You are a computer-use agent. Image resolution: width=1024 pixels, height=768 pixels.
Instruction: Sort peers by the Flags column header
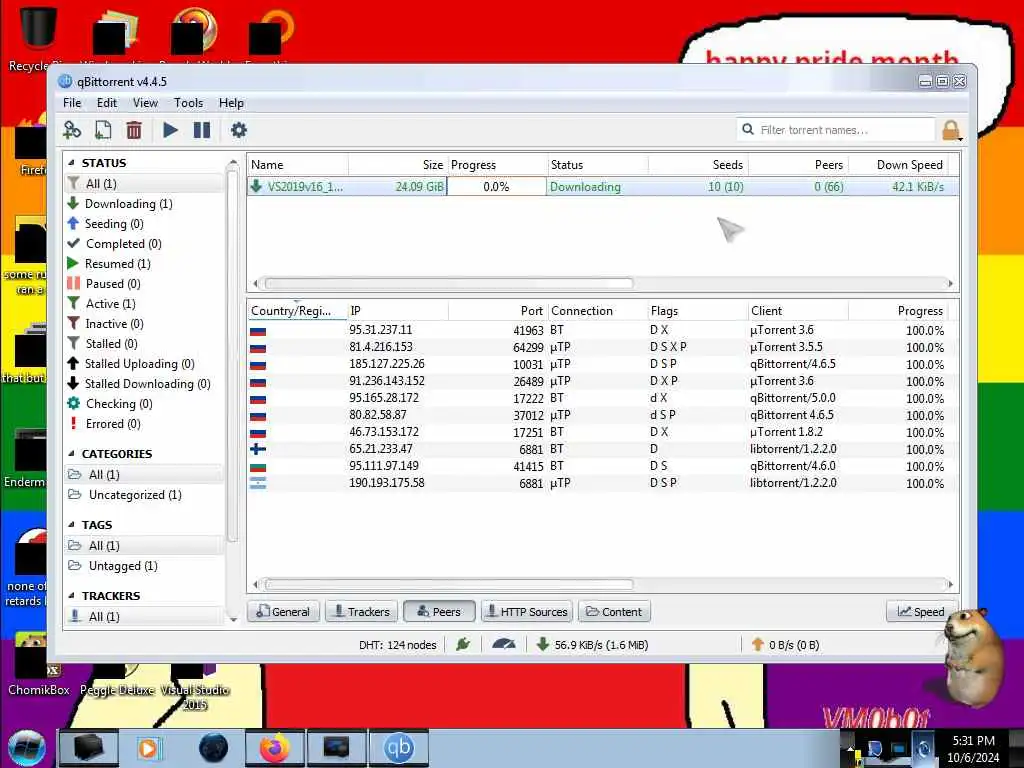click(698, 311)
